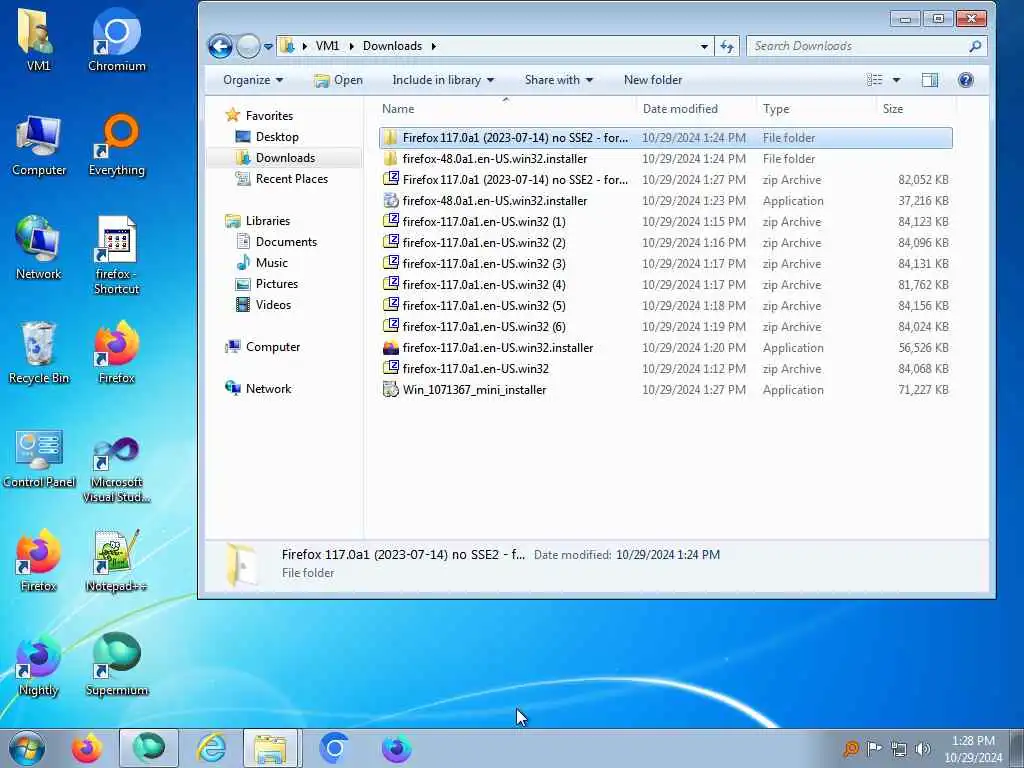Select the Nightly desktop shortcut
Viewport: 1024px width, 768px height.
pyautogui.click(x=39, y=665)
